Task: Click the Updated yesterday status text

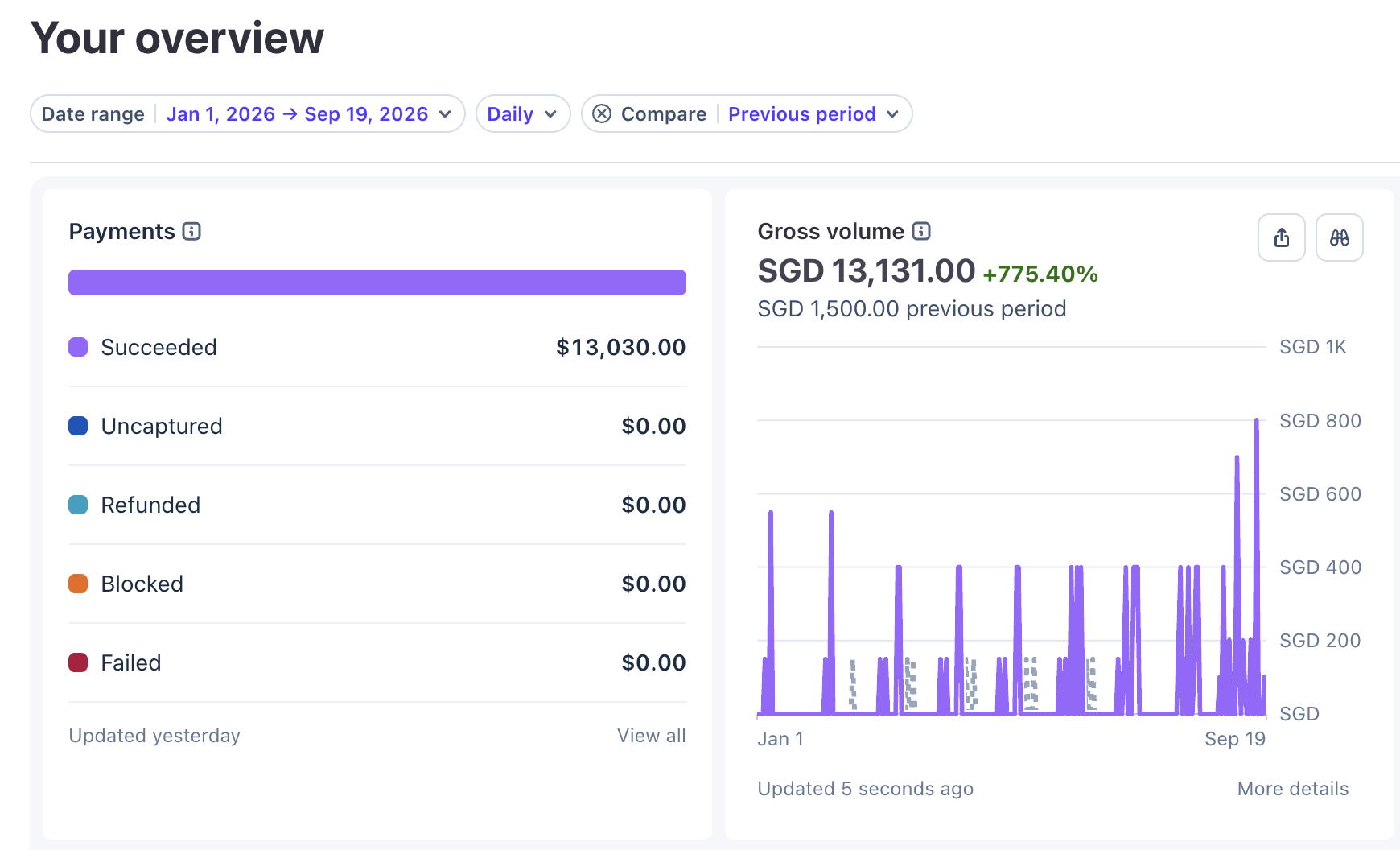Action: pyautogui.click(x=154, y=736)
